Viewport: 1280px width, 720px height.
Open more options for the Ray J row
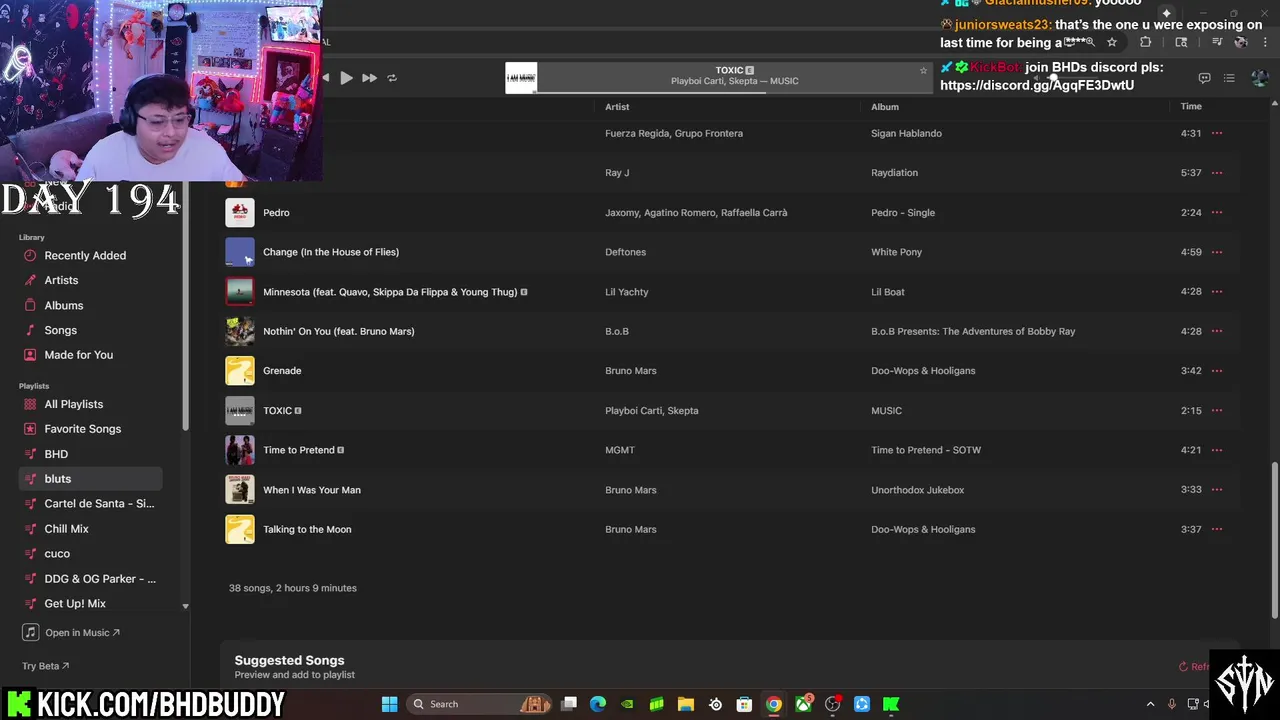pos(1217,173)
